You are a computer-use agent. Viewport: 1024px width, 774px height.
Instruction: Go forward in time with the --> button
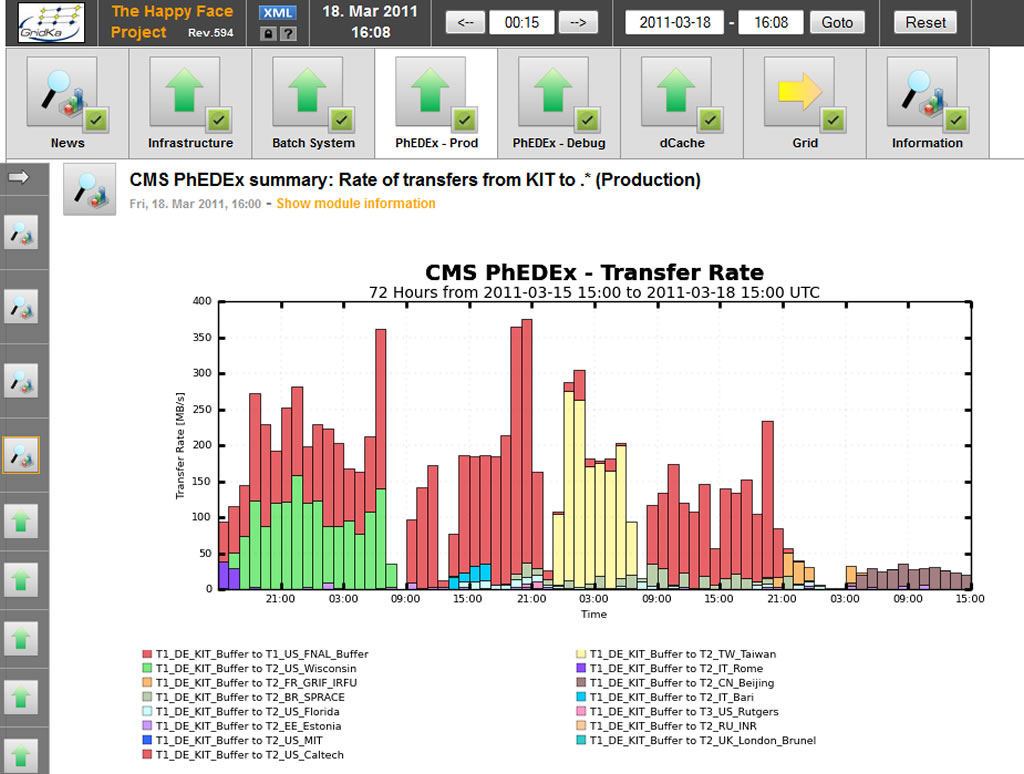578,22
